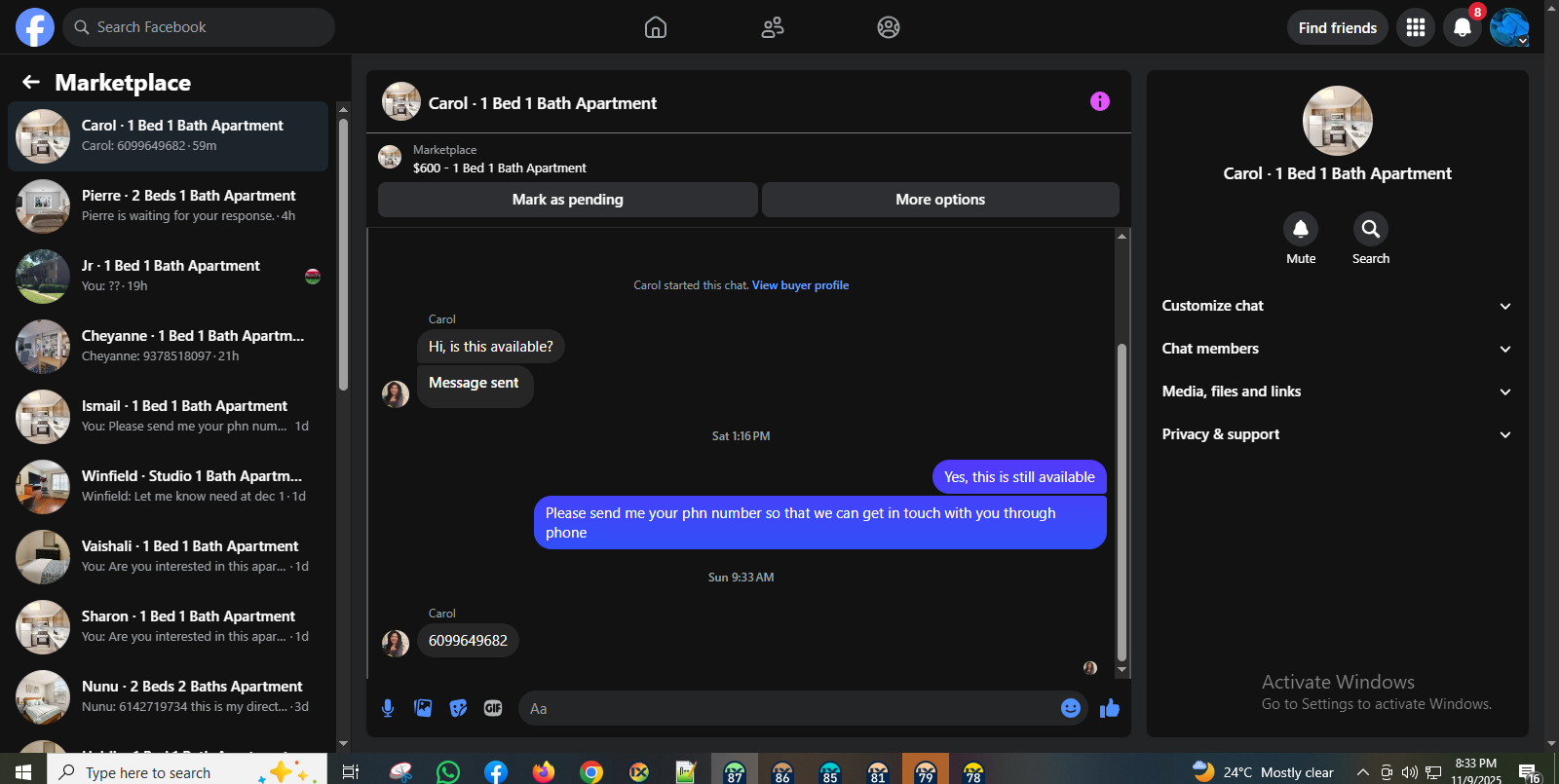Click the Facebook logo
The image size is (1559, 784).
(x=35, y=27)
